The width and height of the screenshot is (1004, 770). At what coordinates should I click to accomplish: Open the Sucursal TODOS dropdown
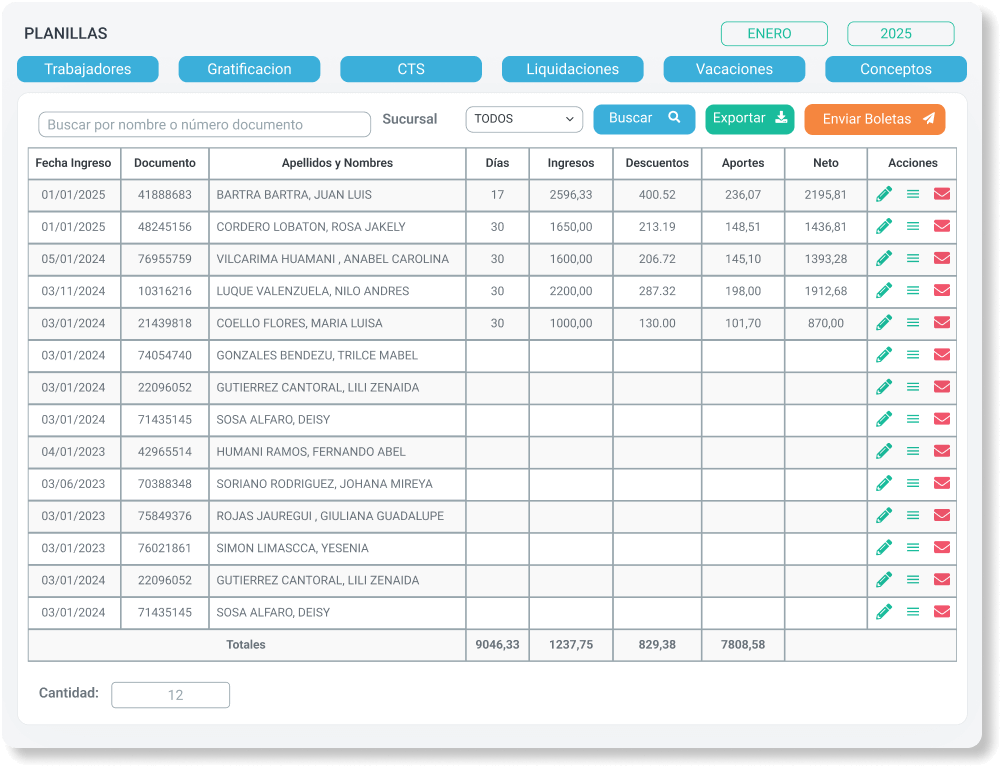coord(524,119)
